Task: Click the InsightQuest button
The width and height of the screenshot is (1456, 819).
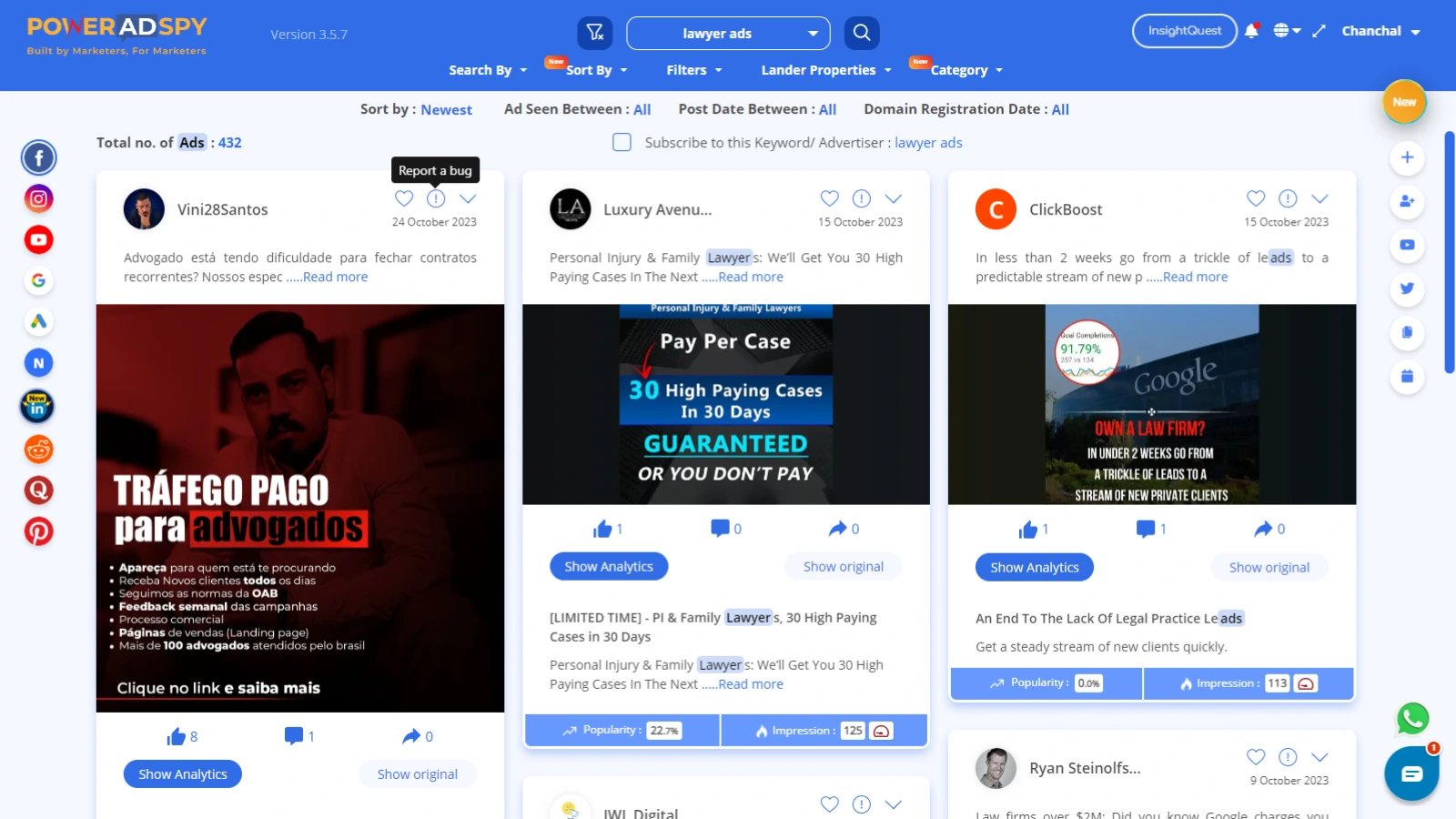Action: (x=1185, y=31)
